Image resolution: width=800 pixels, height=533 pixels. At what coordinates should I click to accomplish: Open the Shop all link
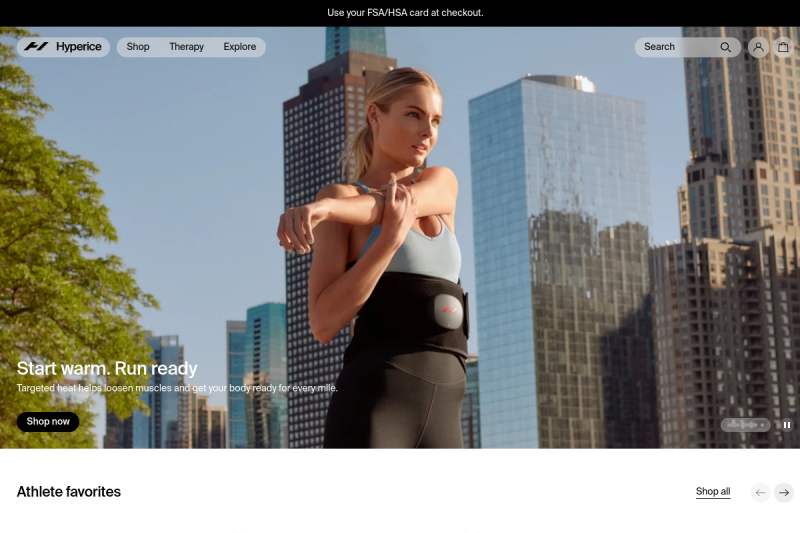coord(713,492)
